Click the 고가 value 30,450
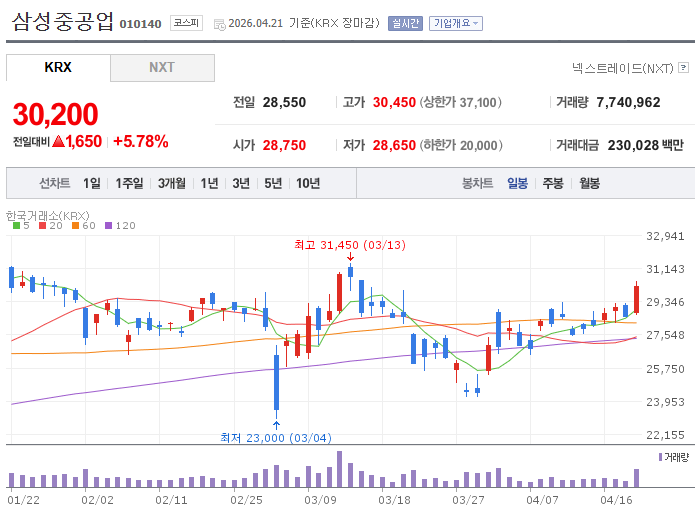Viewport: 695px width, 512px height. click(394, 102)
